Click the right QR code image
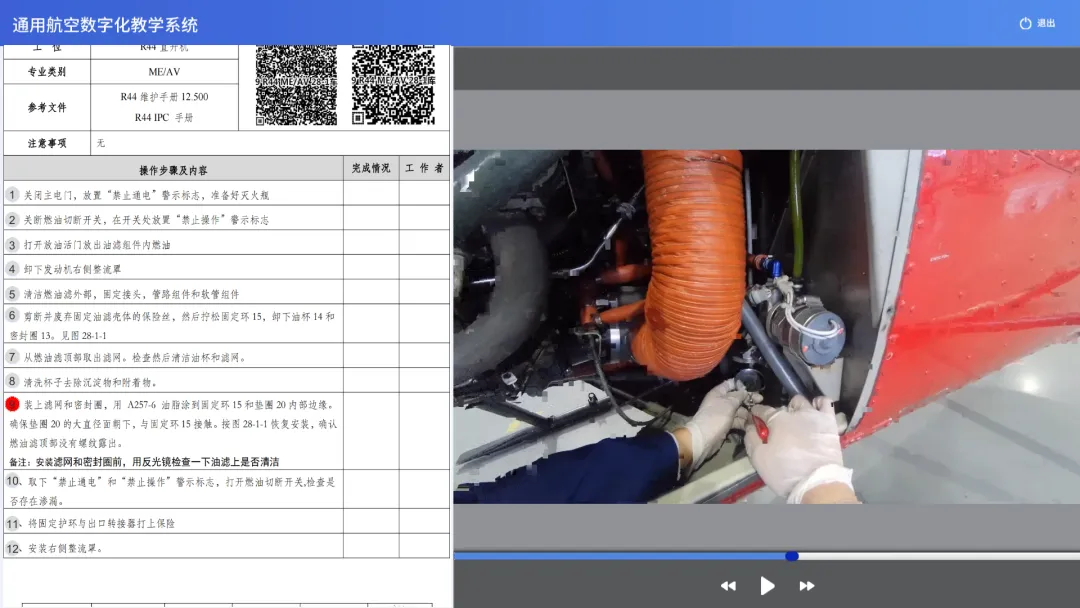 point(392,86)
